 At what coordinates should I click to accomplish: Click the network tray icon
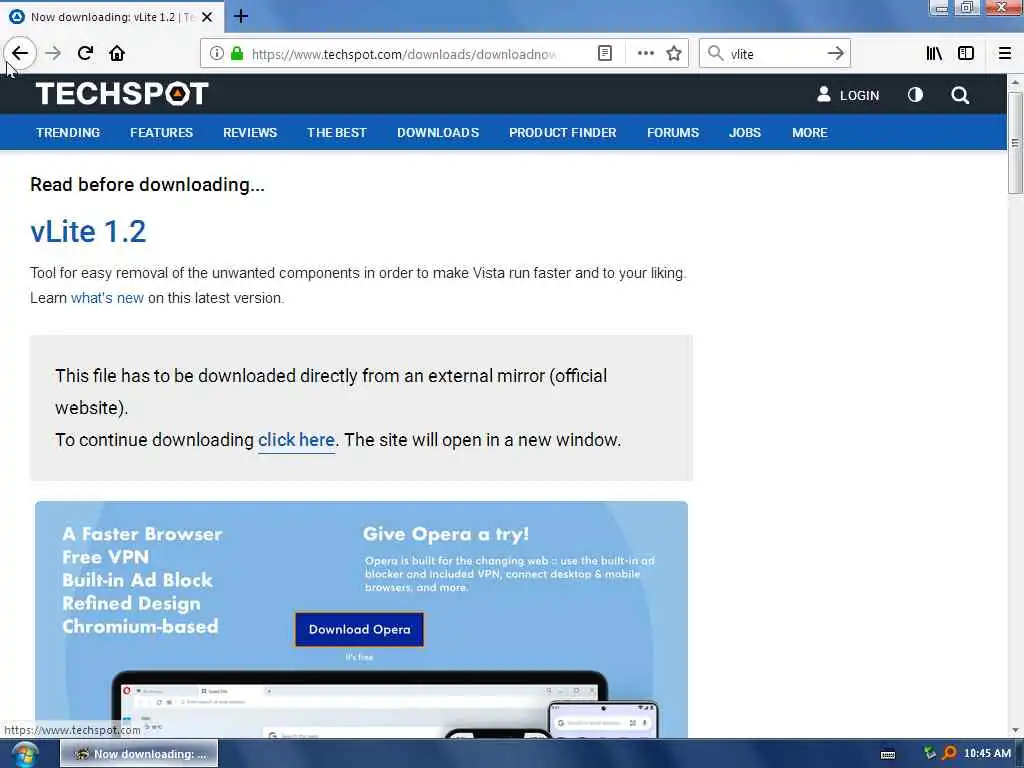point(929,753)
